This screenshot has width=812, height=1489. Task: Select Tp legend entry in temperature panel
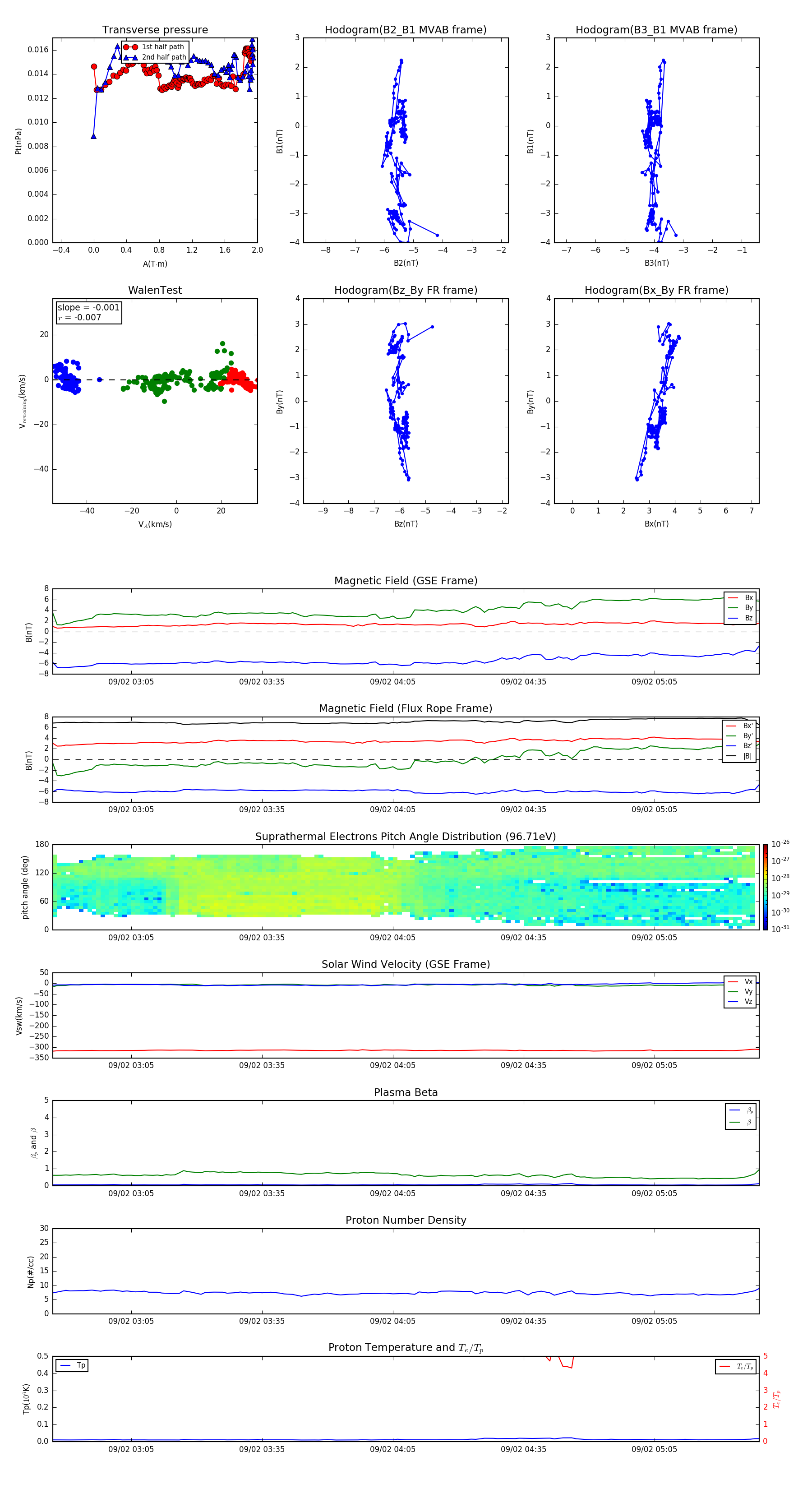tap(72, 1365)
